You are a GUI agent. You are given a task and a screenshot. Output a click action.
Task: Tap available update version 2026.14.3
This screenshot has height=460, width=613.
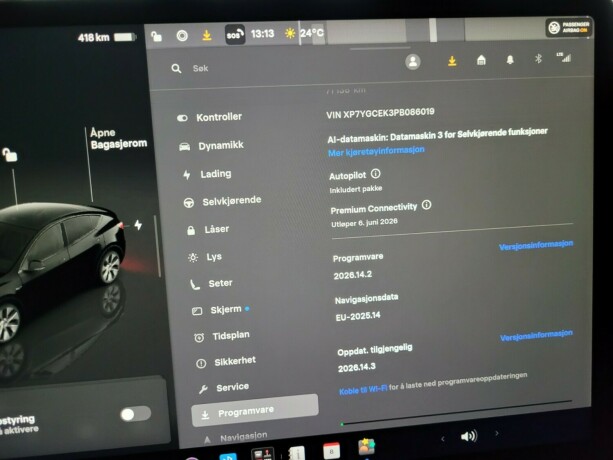pos(357,367)
